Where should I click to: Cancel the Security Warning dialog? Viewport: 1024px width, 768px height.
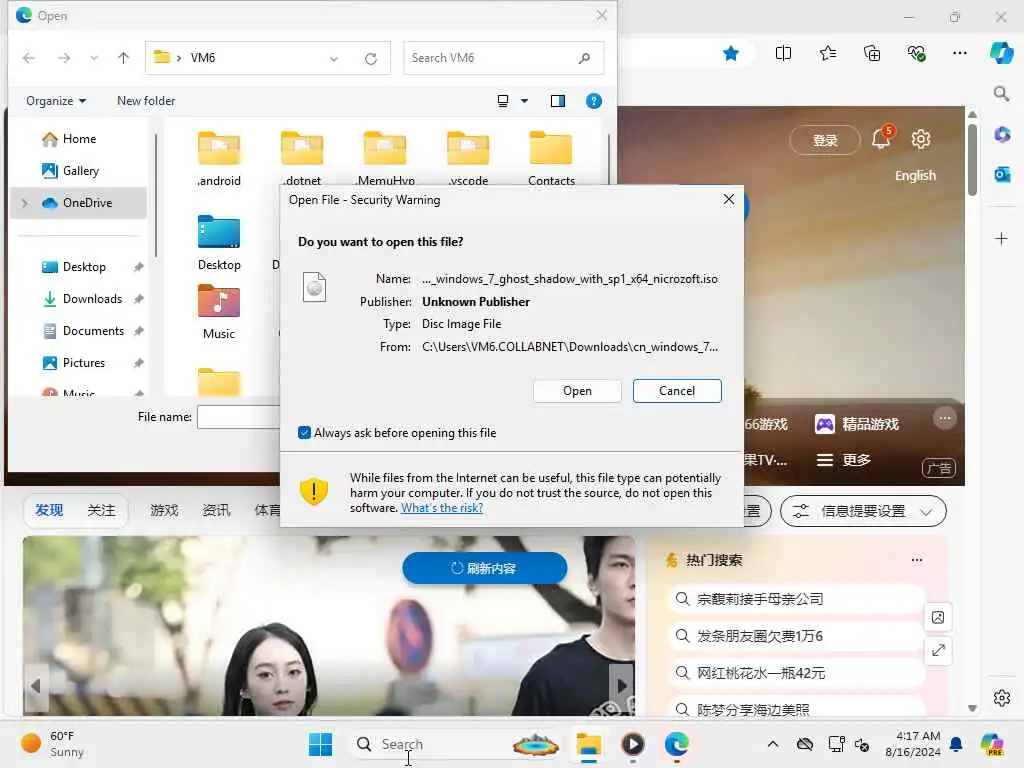tap(677, 391)
